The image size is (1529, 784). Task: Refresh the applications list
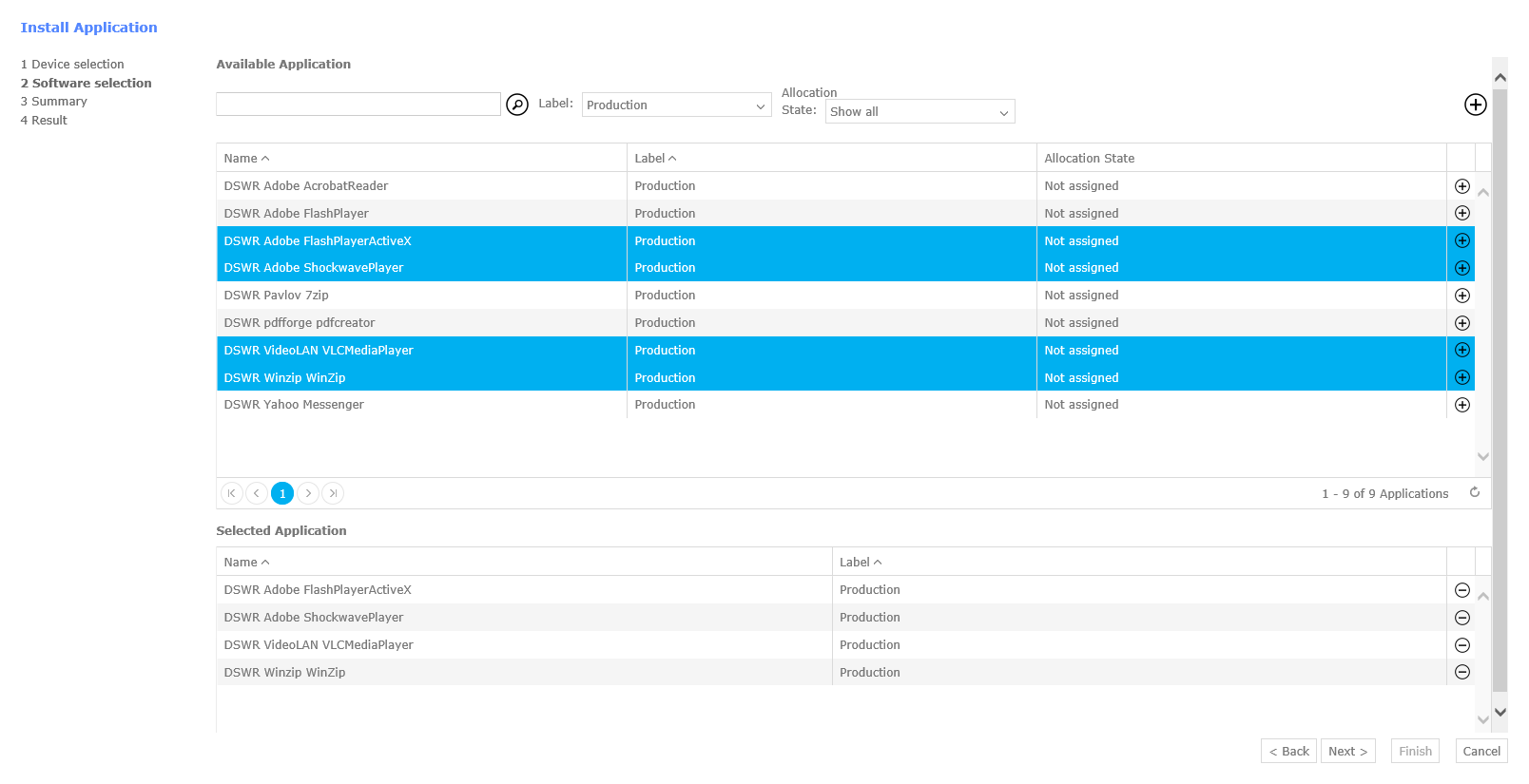(1475, 492)
